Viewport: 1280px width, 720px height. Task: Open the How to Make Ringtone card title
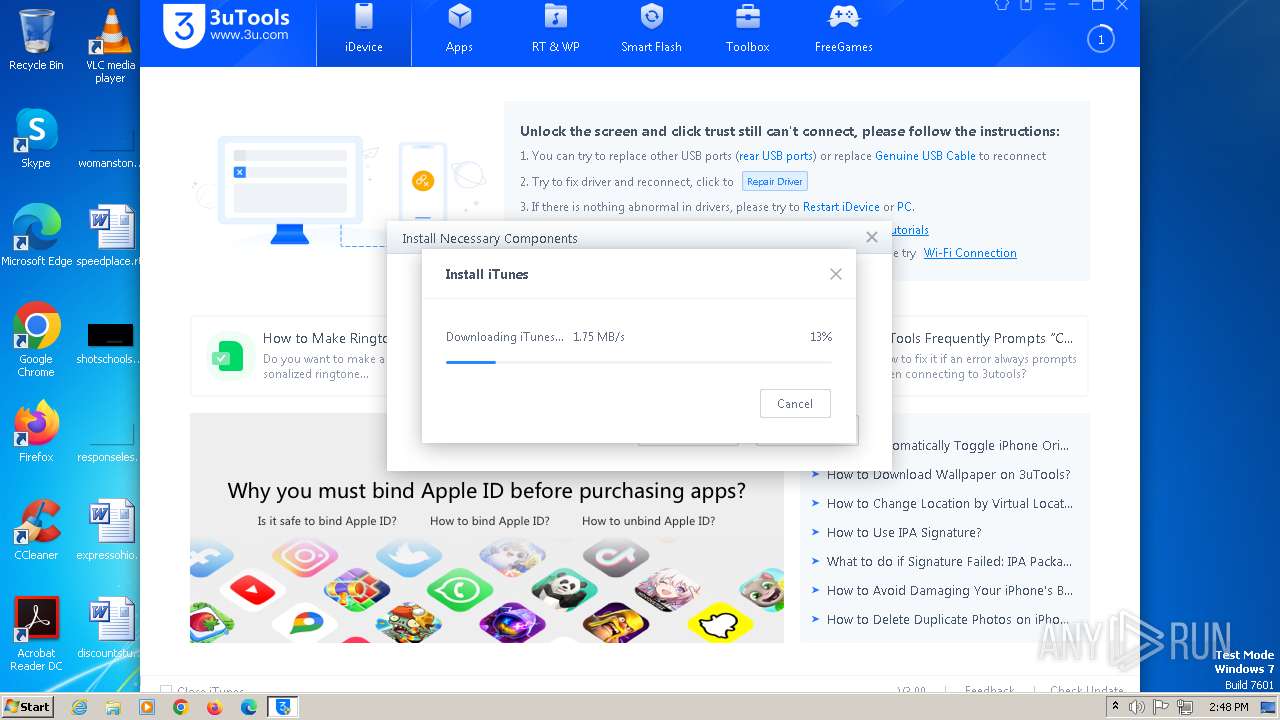(325, 338)
